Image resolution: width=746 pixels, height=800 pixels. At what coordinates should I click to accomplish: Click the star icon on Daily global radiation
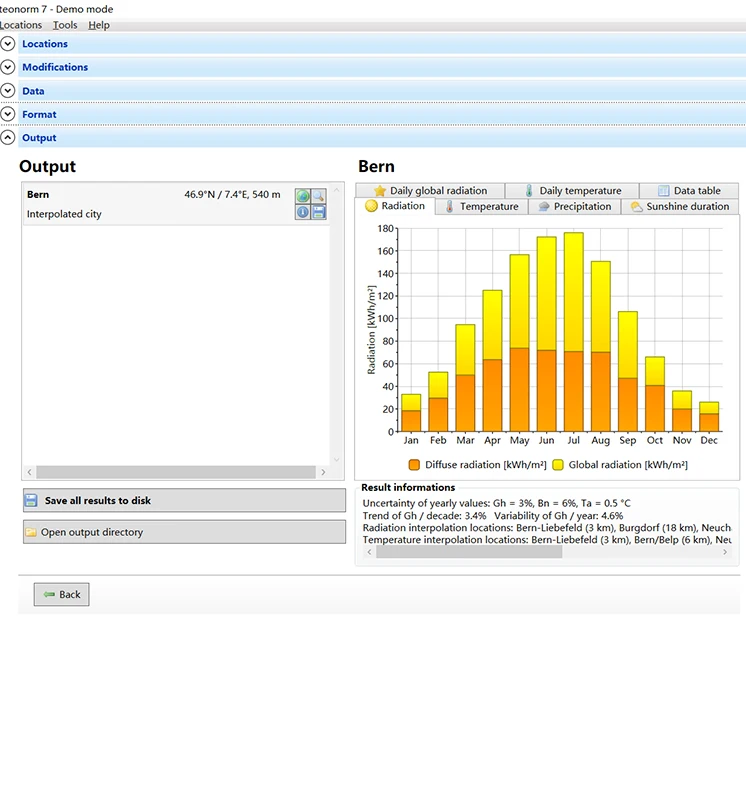[x=380, y=191]
